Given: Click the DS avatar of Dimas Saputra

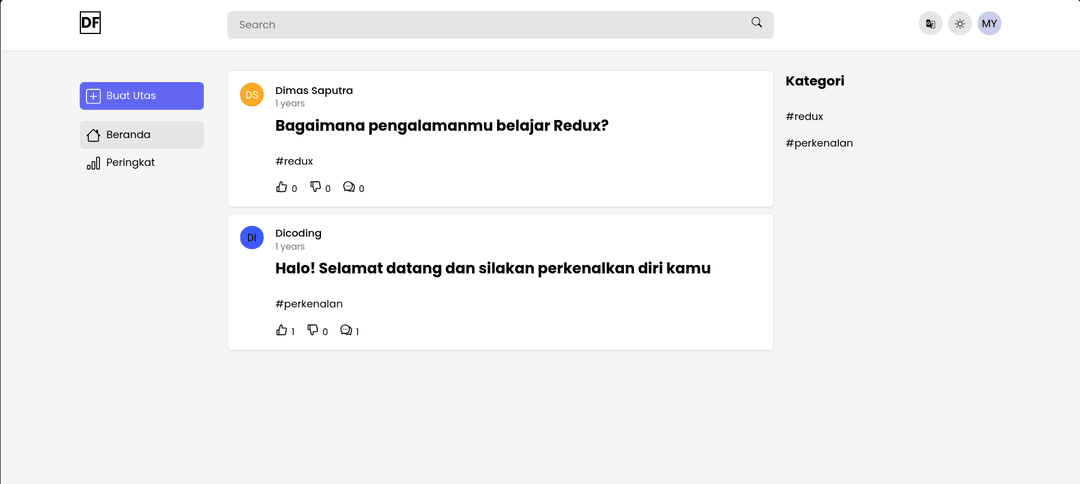Looking at the screenshot, I should click(251, 94).
